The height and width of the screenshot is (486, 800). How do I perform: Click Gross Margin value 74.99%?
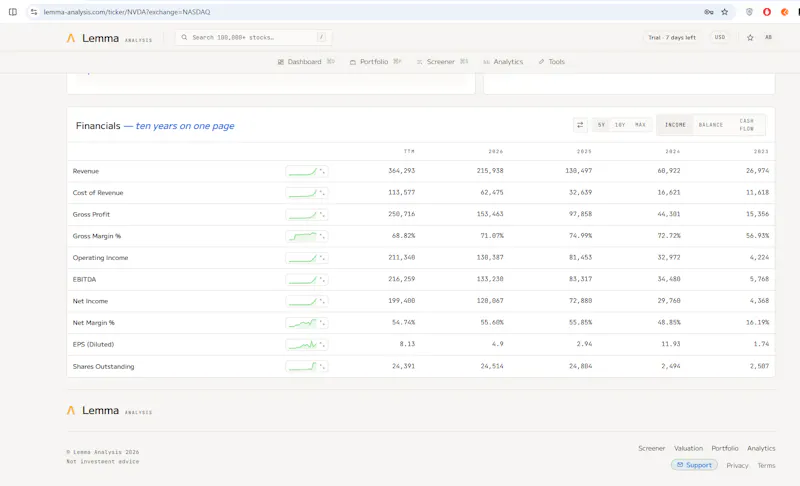pyautogui.click(x=581, y=236)
